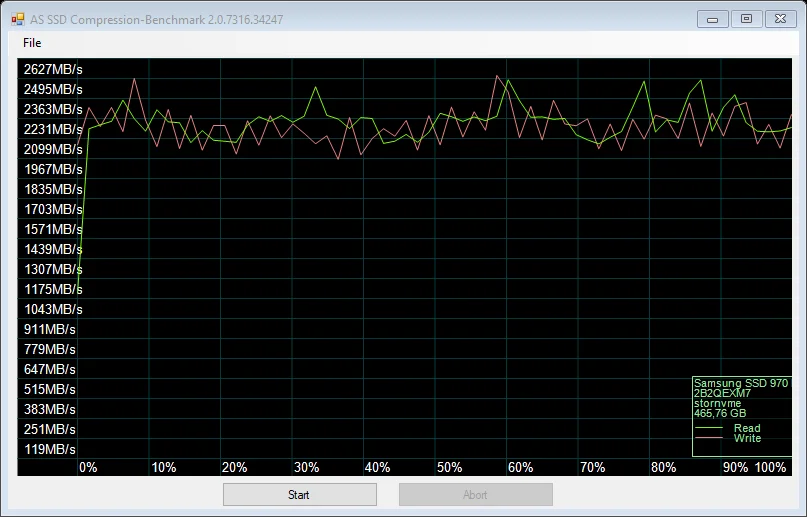Click the 'stornvme' driver text

click(717, 403)
